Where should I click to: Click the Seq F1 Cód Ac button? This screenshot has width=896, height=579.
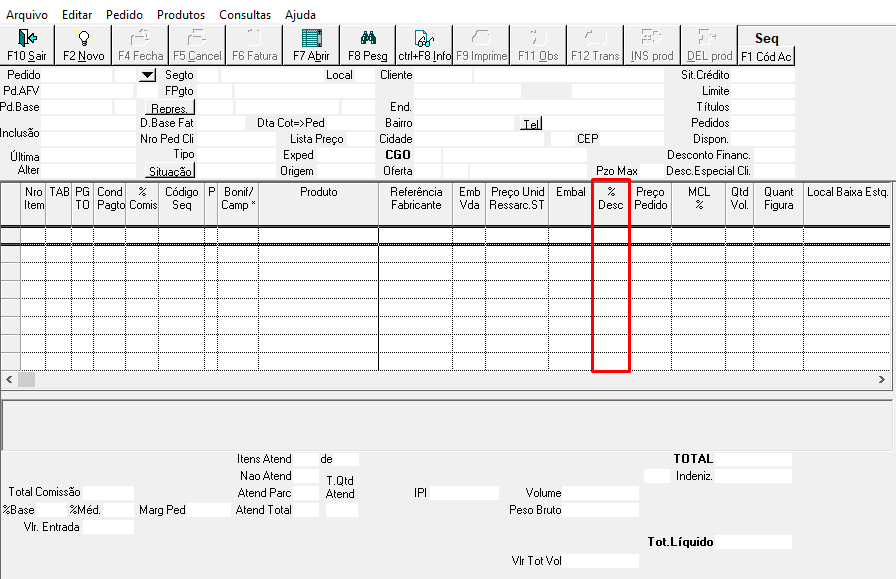(766, 45)
